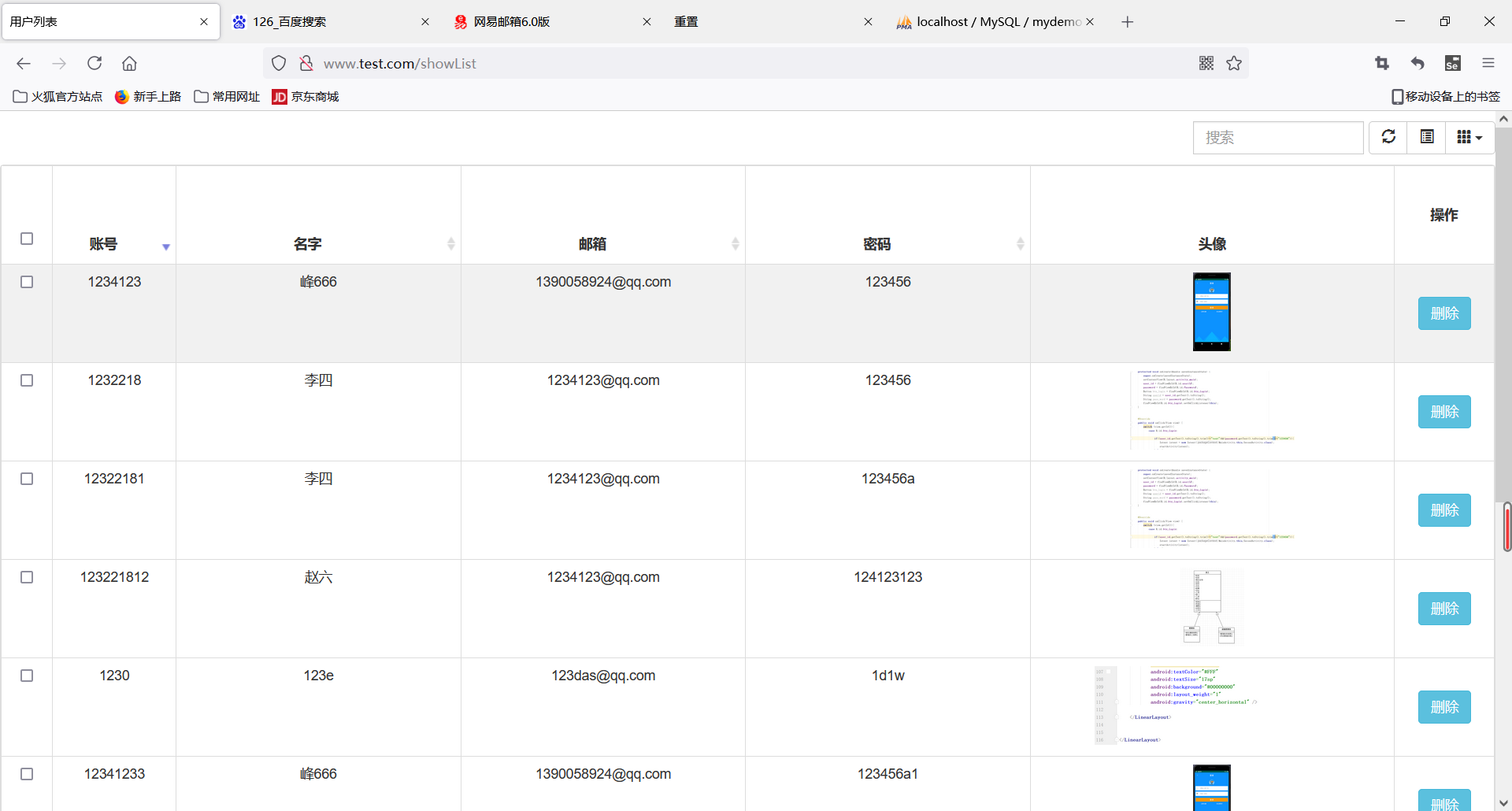The height and width of the screenshot is (811, 1512).
Task: Delete the user with account 1230
Action: 1444,707
